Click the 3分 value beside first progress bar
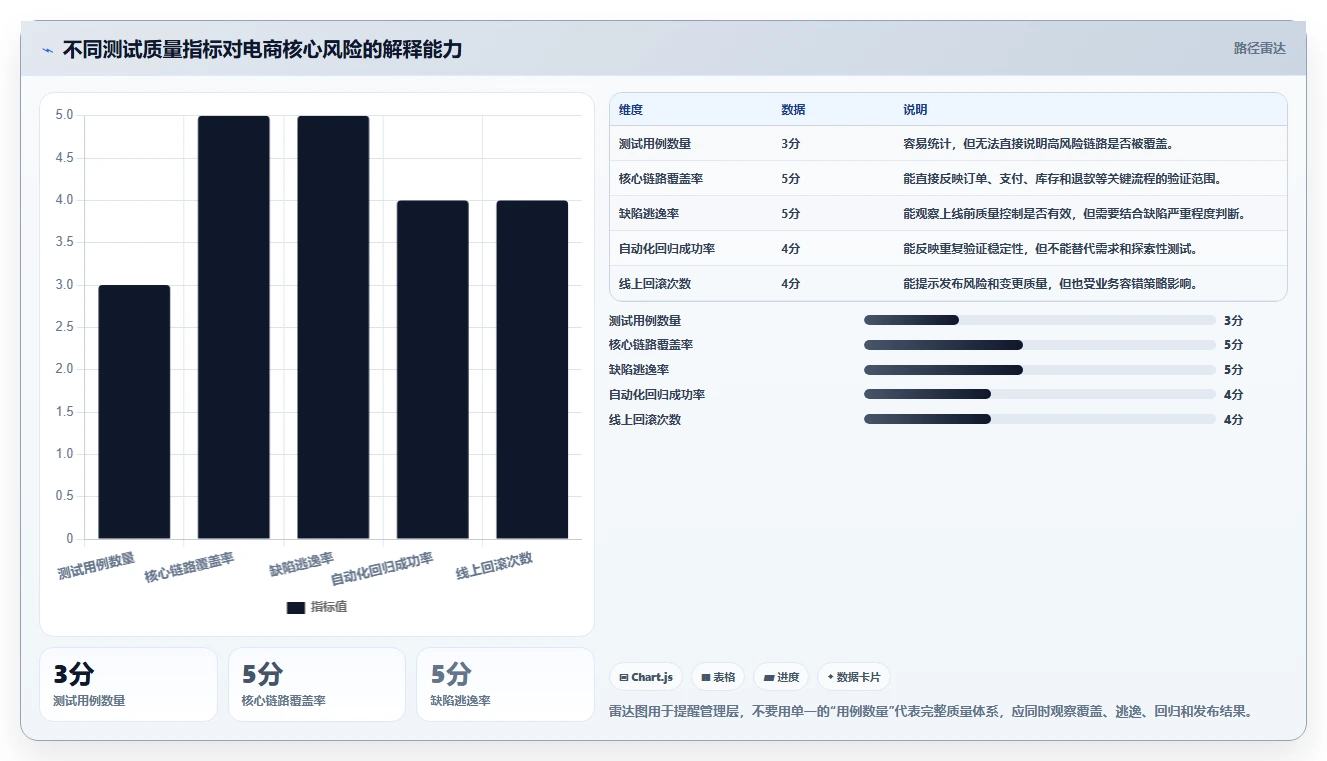The image size is (1327, 761). click(1233, 320)
